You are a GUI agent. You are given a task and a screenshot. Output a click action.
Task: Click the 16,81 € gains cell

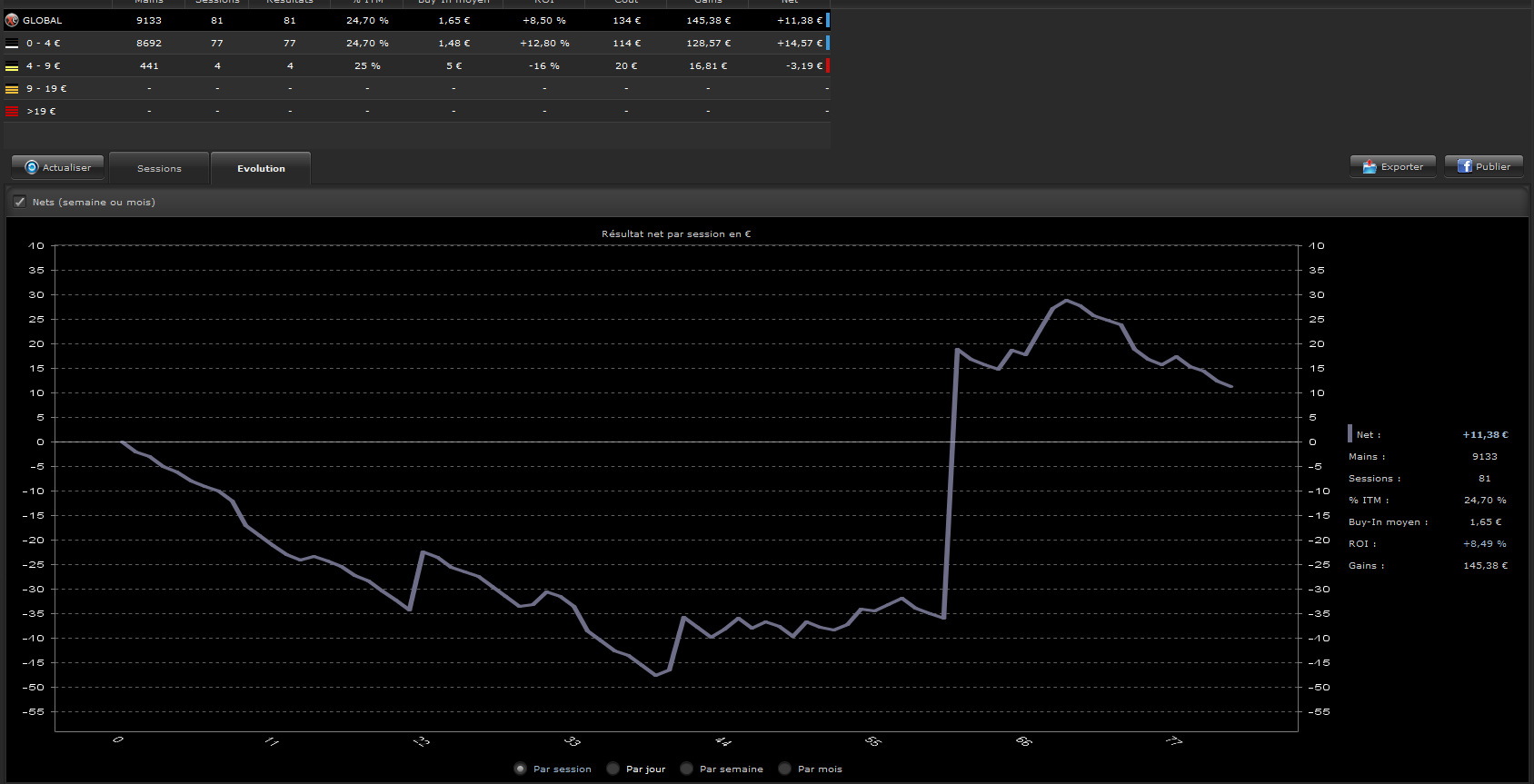click(708, 65)
